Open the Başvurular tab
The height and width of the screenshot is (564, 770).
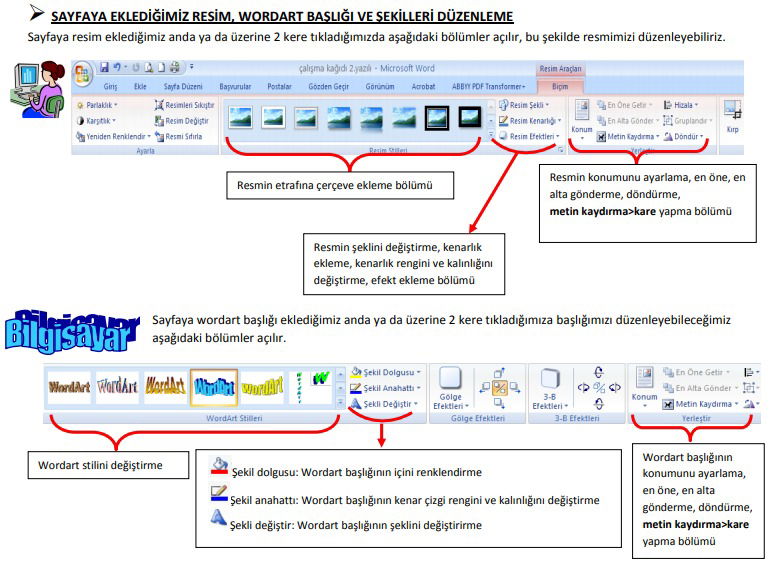point(235,87)
